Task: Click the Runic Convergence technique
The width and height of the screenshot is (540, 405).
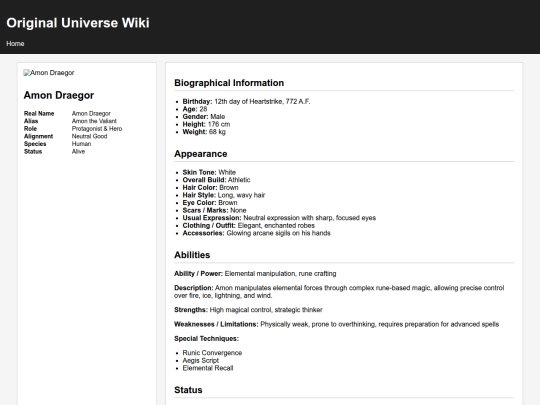Action: tap(212, 353)
